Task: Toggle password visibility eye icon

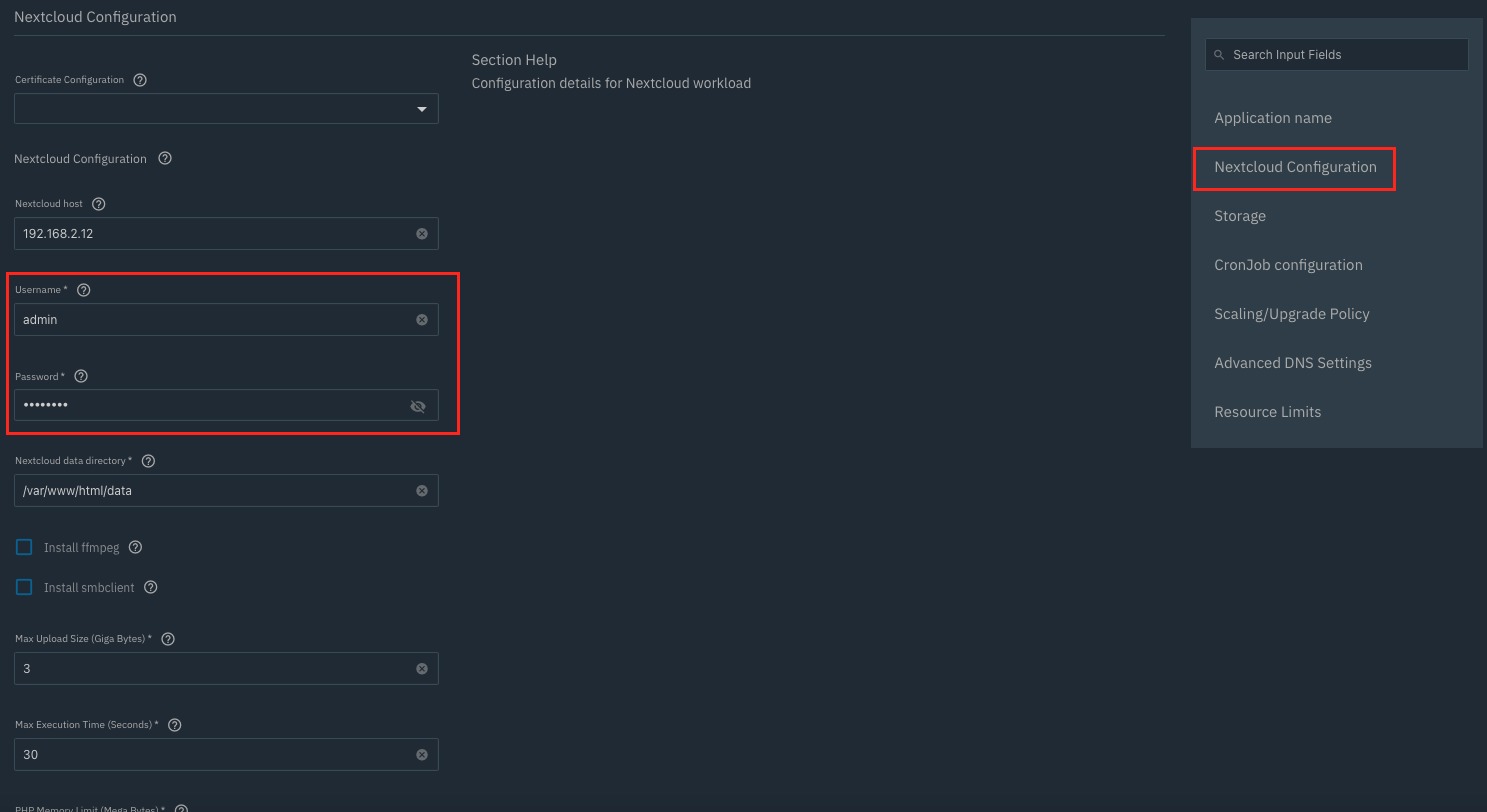Action: pos(418,406)
